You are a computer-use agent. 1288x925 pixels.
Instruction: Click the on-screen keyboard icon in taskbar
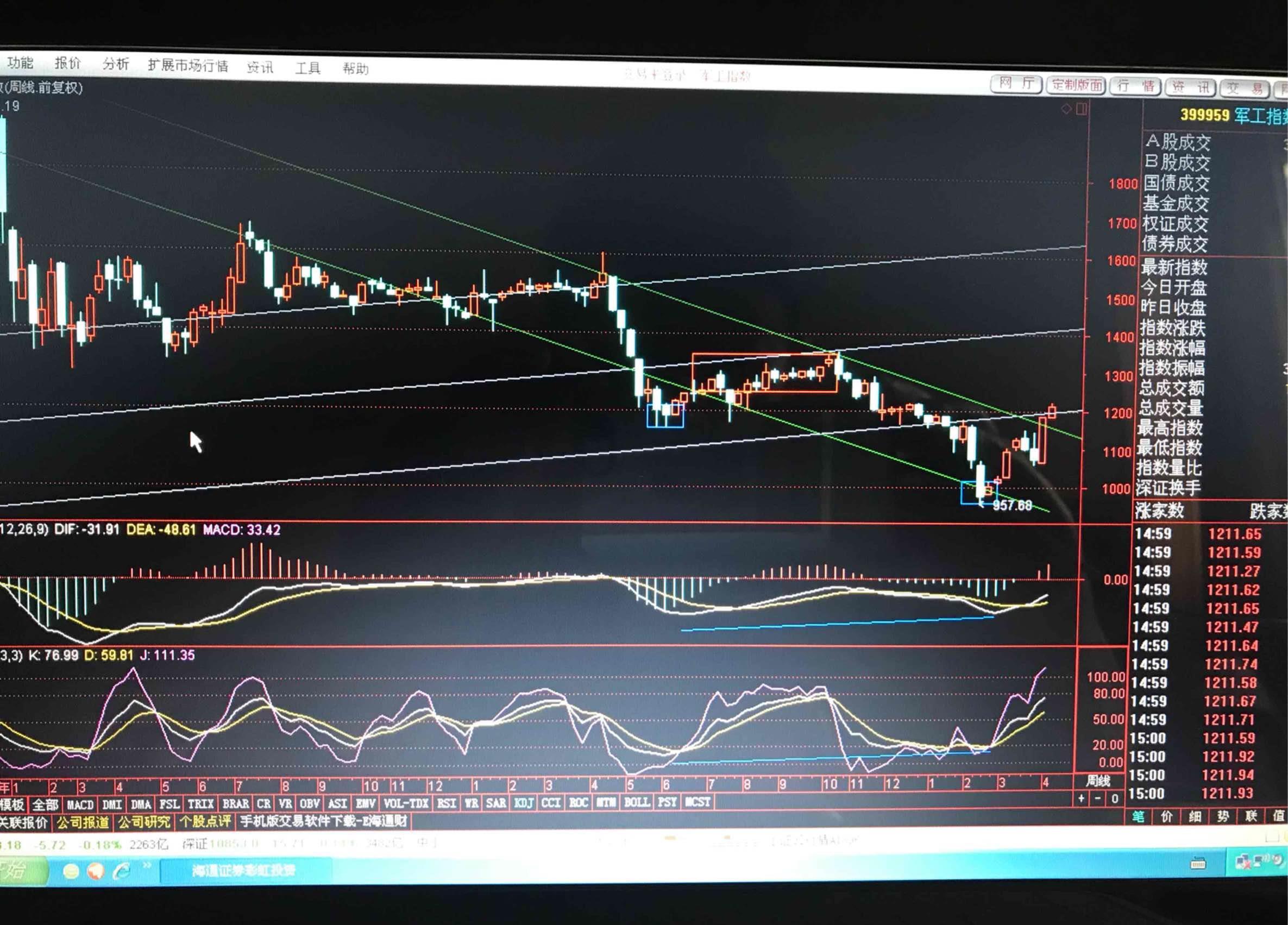click(1198, 864)
